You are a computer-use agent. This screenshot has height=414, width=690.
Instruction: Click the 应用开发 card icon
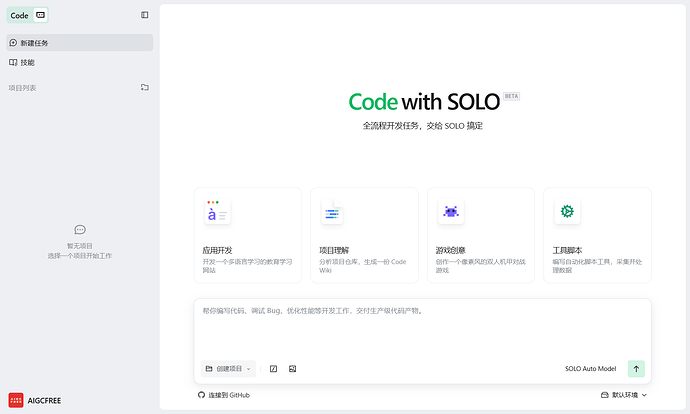click(x=217, y=212)
